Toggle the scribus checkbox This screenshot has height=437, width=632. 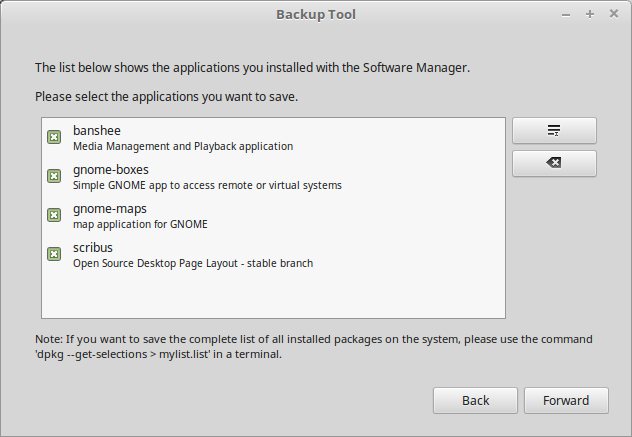click(x=54, y=254)
